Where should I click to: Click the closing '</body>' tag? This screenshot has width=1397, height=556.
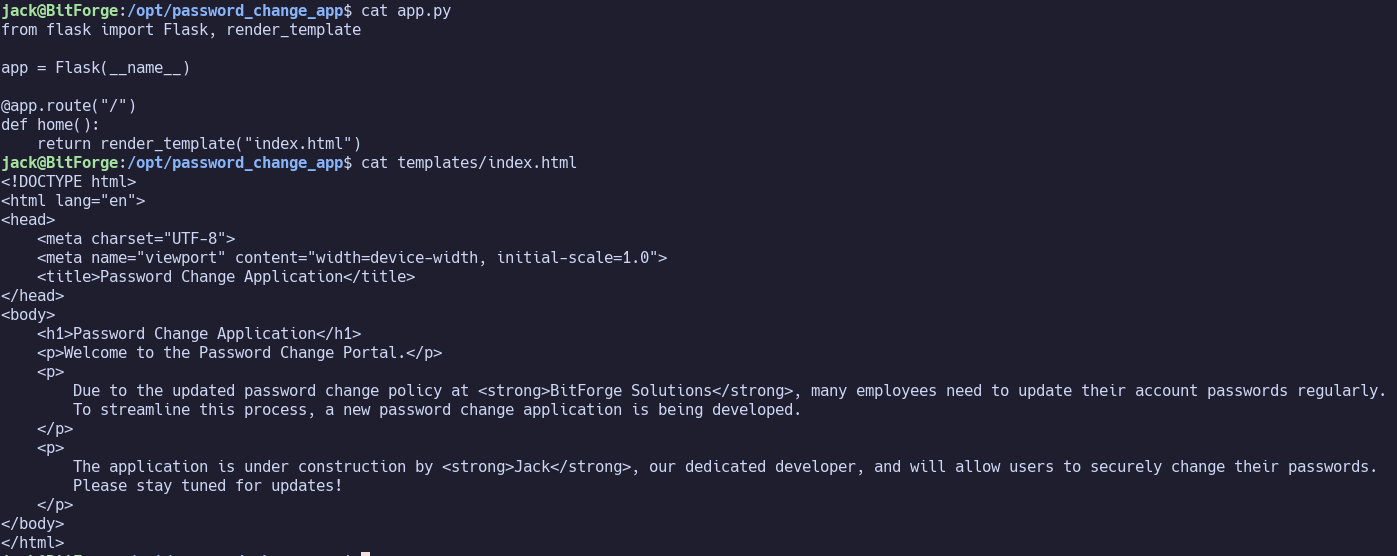click(x=33, y=524)
